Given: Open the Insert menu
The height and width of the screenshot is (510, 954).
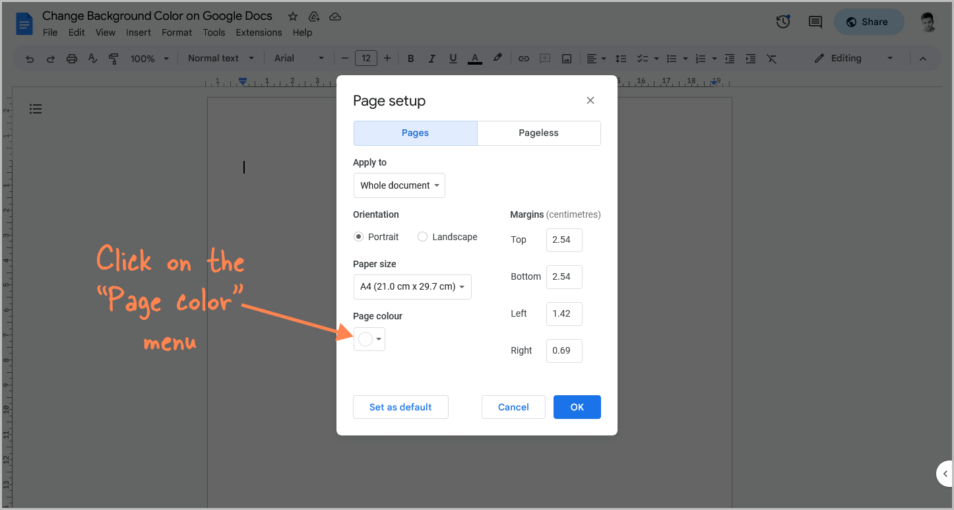Looking at the screenshot, I should [x=138, y=32].
